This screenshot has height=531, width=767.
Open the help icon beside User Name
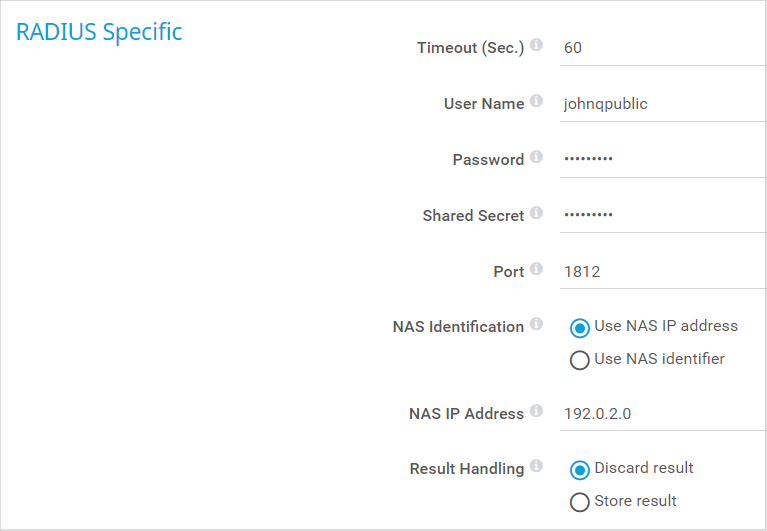point(536,101)
